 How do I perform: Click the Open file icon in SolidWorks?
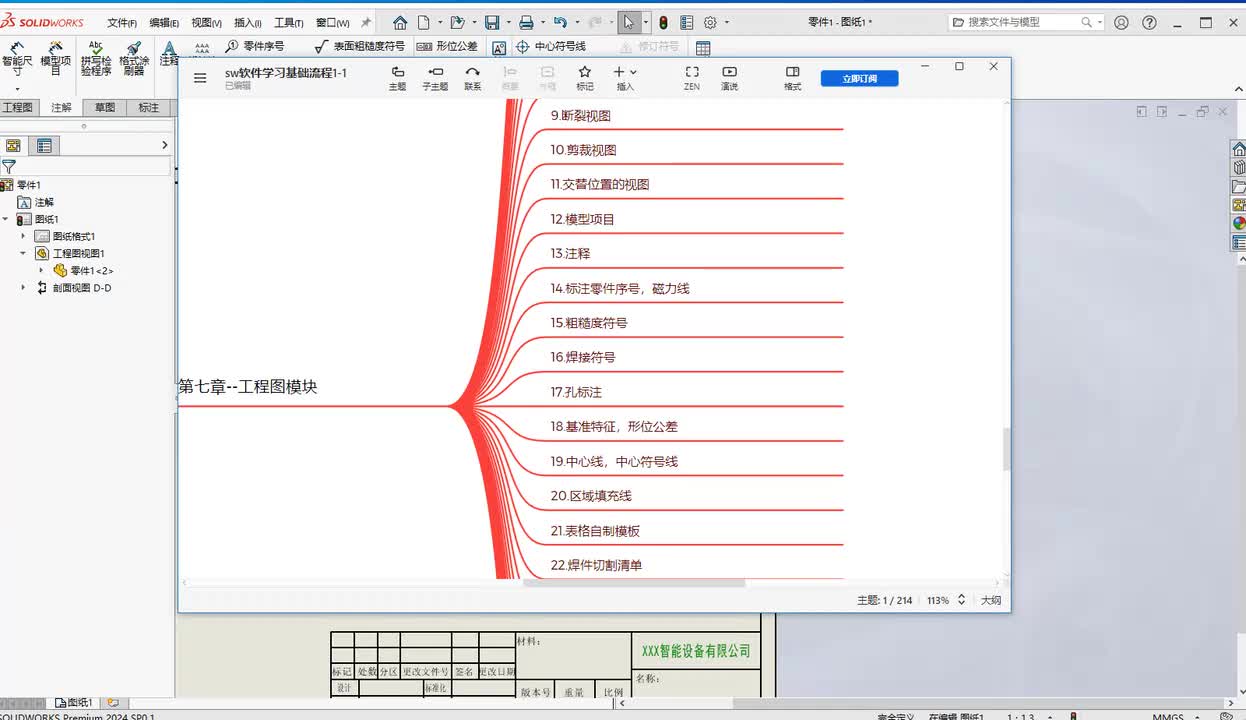[x=457, y=22]
